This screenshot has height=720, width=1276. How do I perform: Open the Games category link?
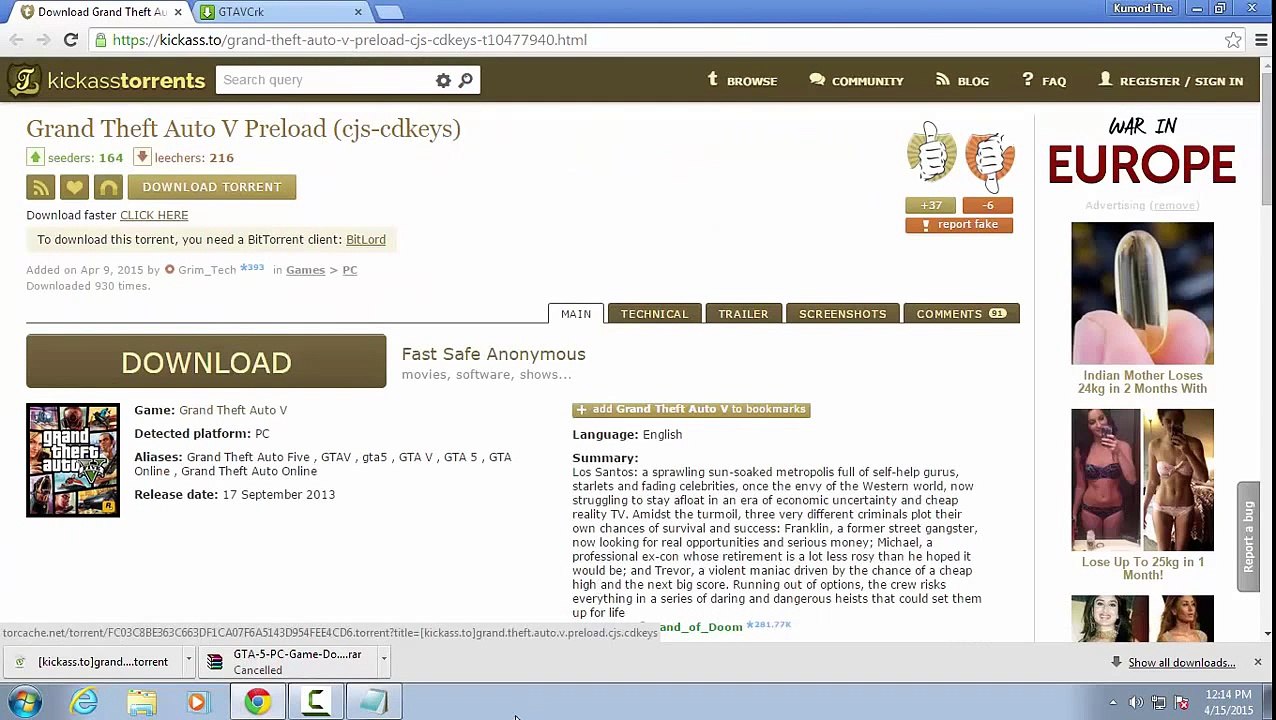click(x=305, y=270)
